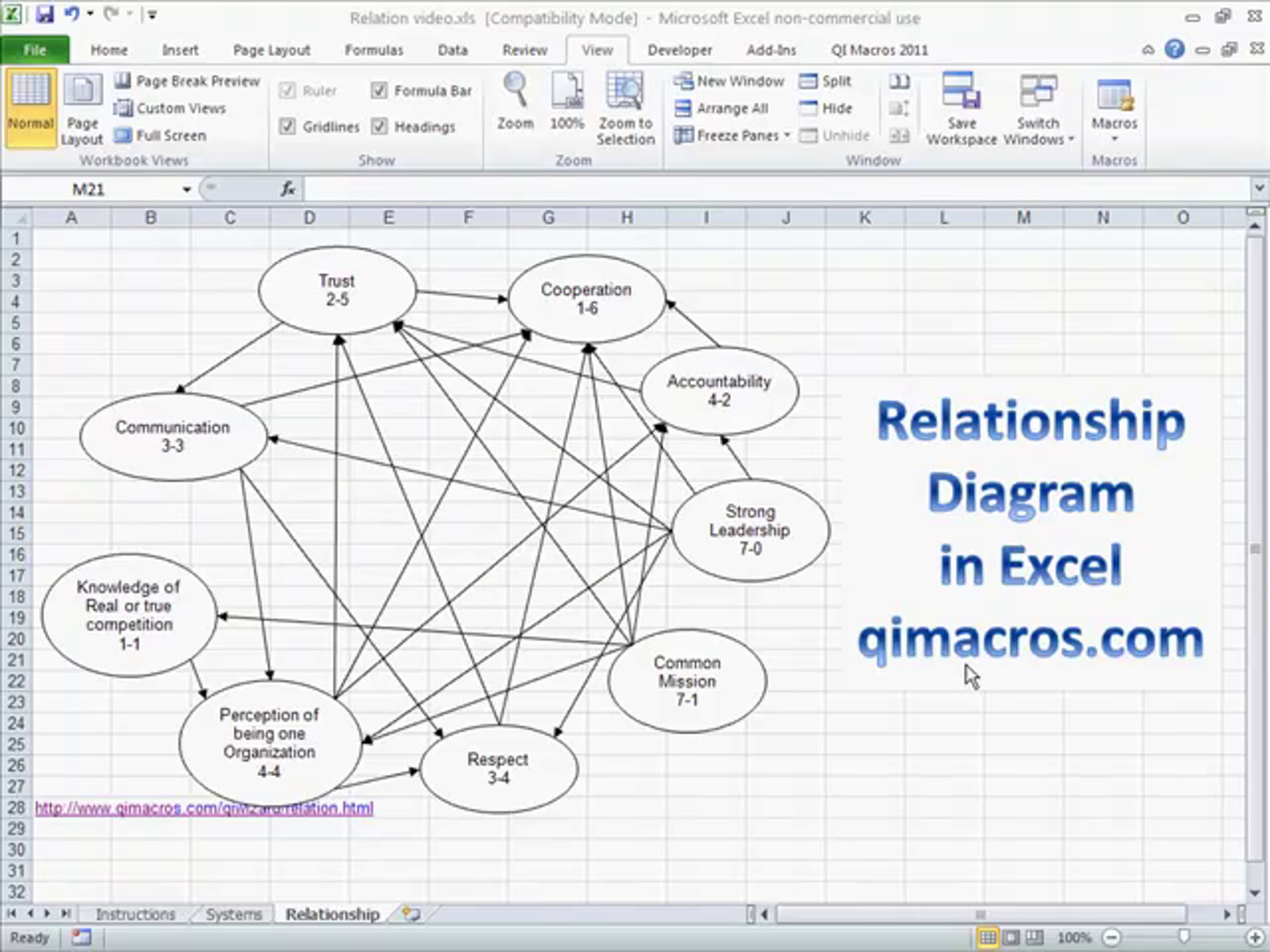
Task: Uncheck the Gridlines checkbox
Action: [287, 126]
